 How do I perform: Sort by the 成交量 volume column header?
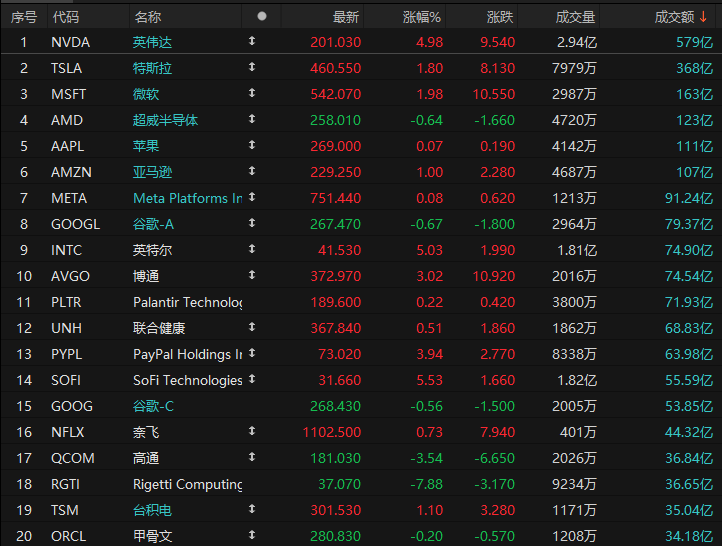[x=575, y=17]
